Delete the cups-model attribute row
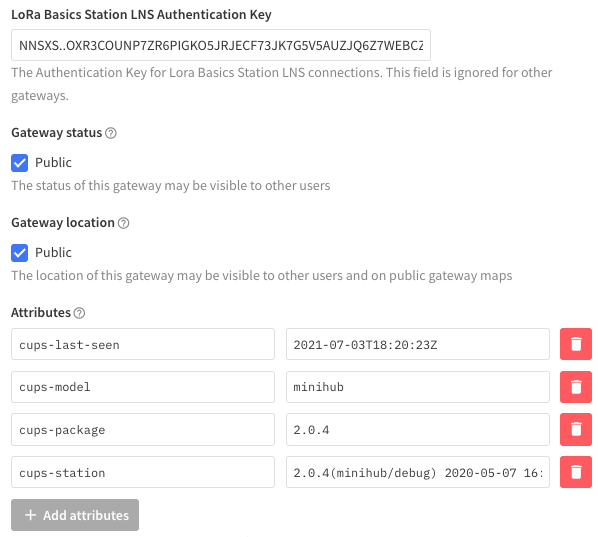 [575, 387]
